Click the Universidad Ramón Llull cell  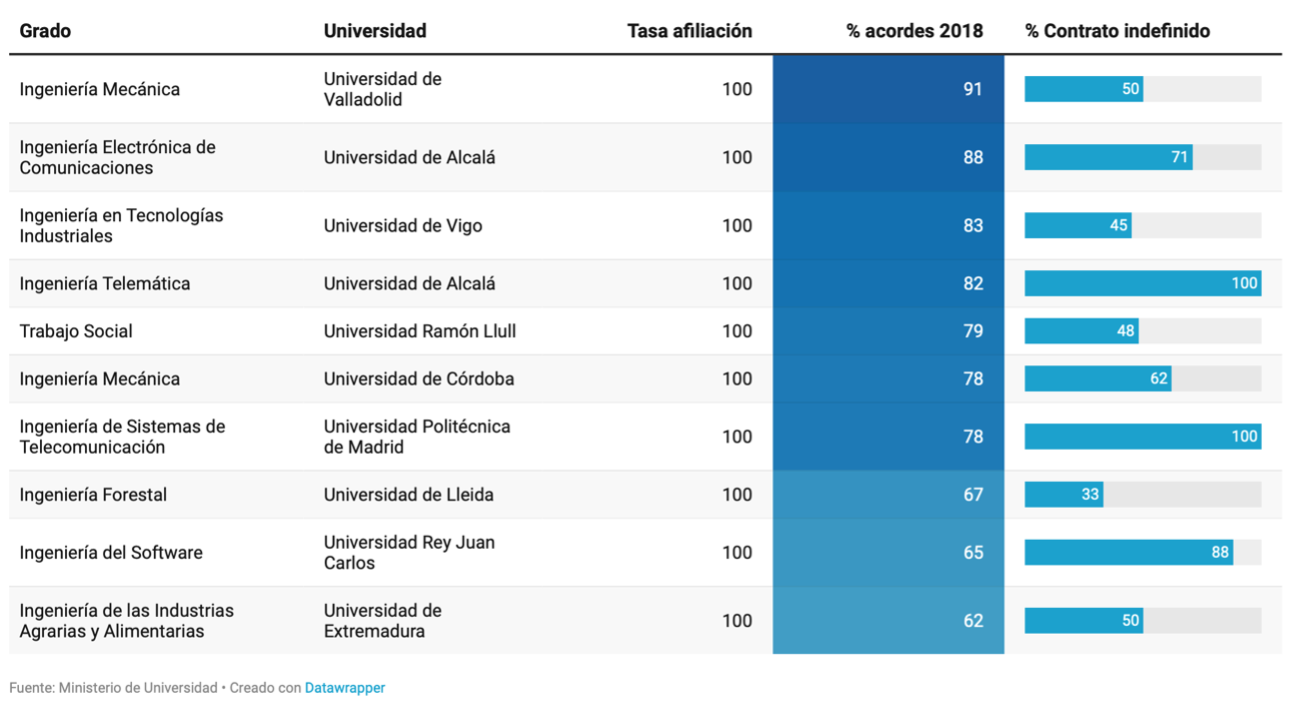(x=420, y=331)
